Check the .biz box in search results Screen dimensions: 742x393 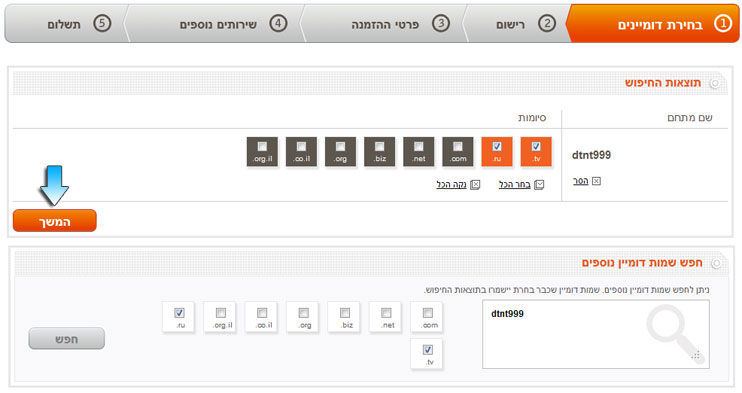tap(380, 146)
